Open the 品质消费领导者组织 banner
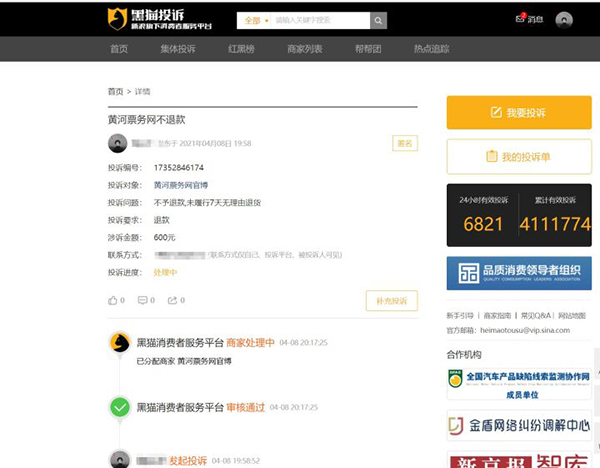600x468 pixels. tap(519, 273)
